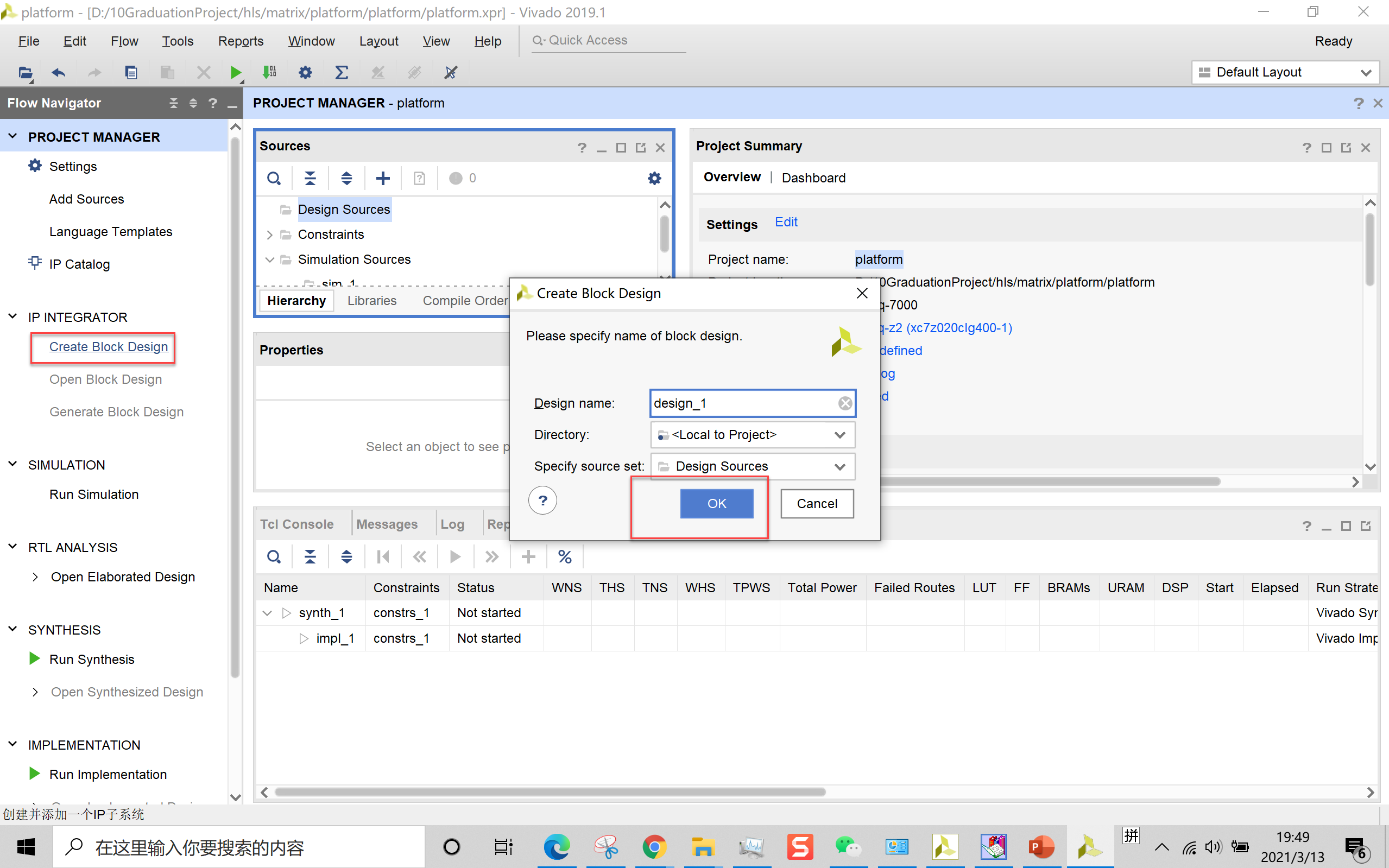
Task: Clear the Design name field with X icon
Action: [x=845, y=403]
